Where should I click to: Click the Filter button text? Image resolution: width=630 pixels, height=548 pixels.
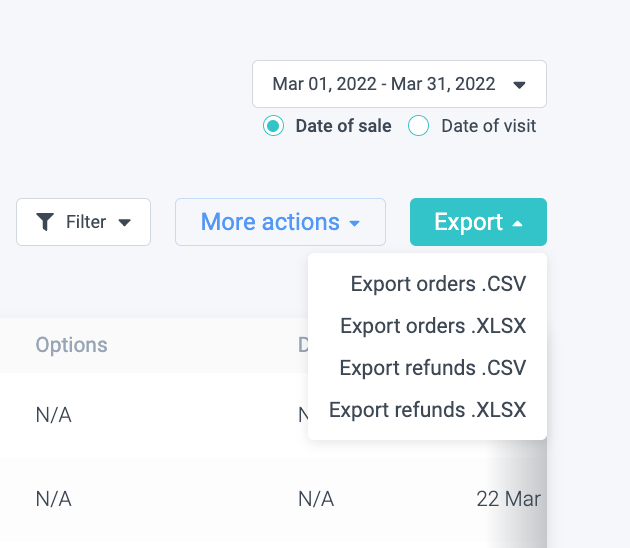[86, 222]
